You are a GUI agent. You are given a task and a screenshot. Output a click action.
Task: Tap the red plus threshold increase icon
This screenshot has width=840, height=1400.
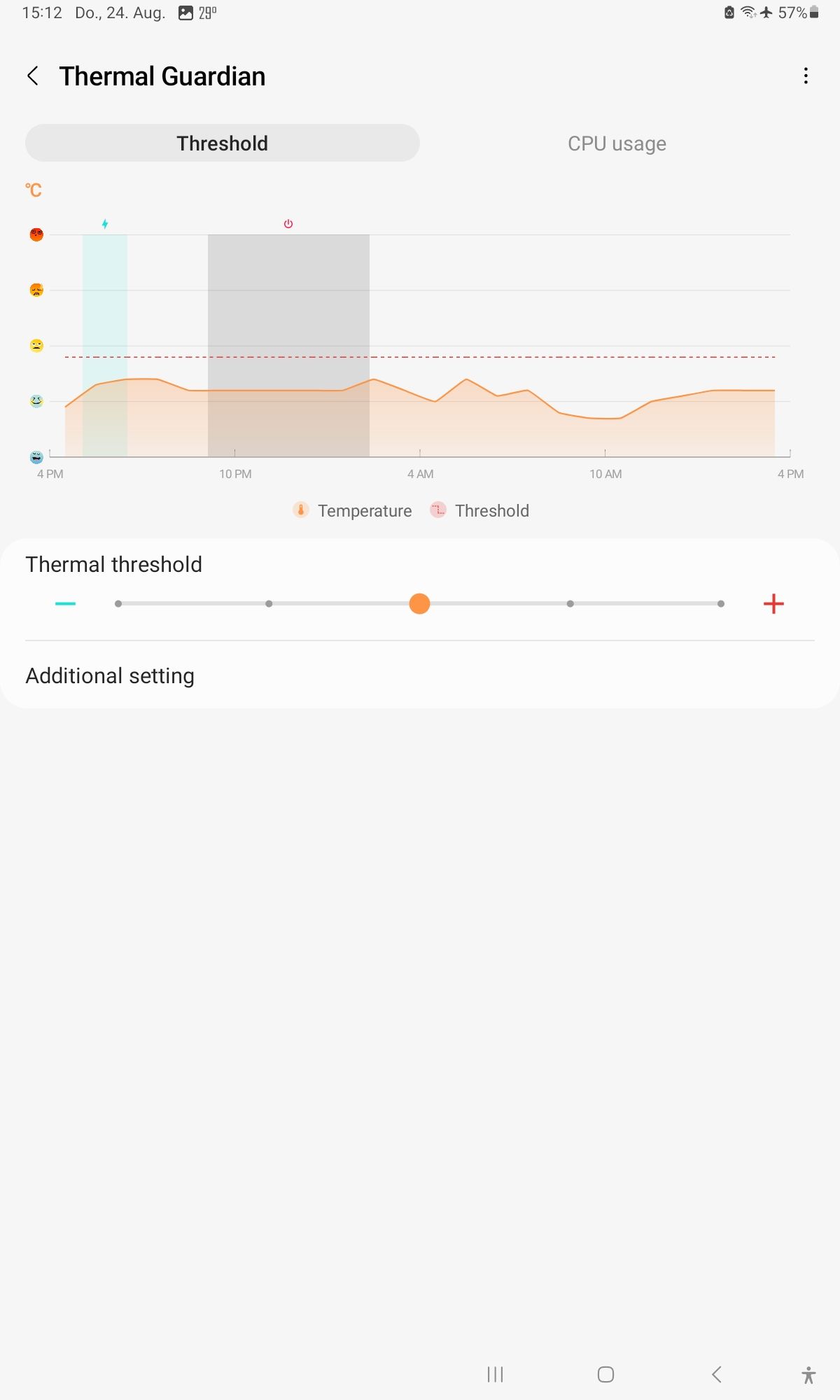click(x=773, y=603)
